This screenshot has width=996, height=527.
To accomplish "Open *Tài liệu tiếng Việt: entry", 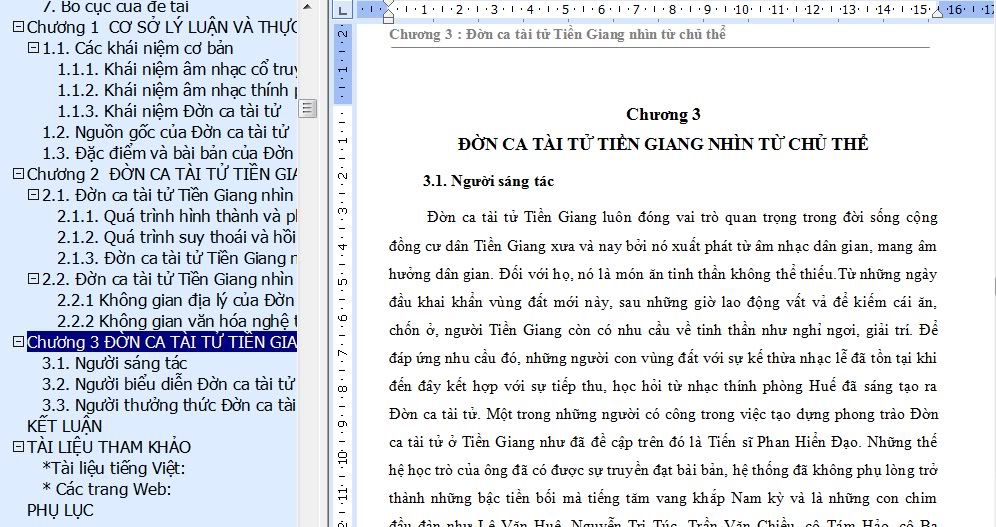I will (114, 468).
